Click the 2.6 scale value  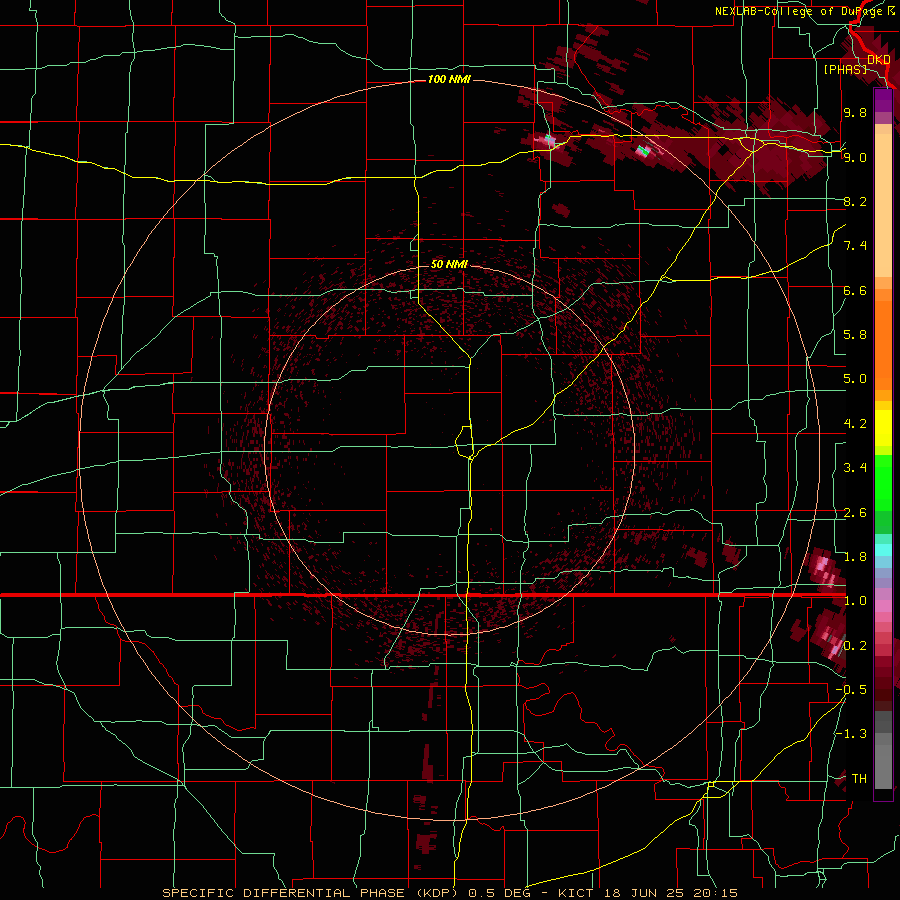[855, 513]
